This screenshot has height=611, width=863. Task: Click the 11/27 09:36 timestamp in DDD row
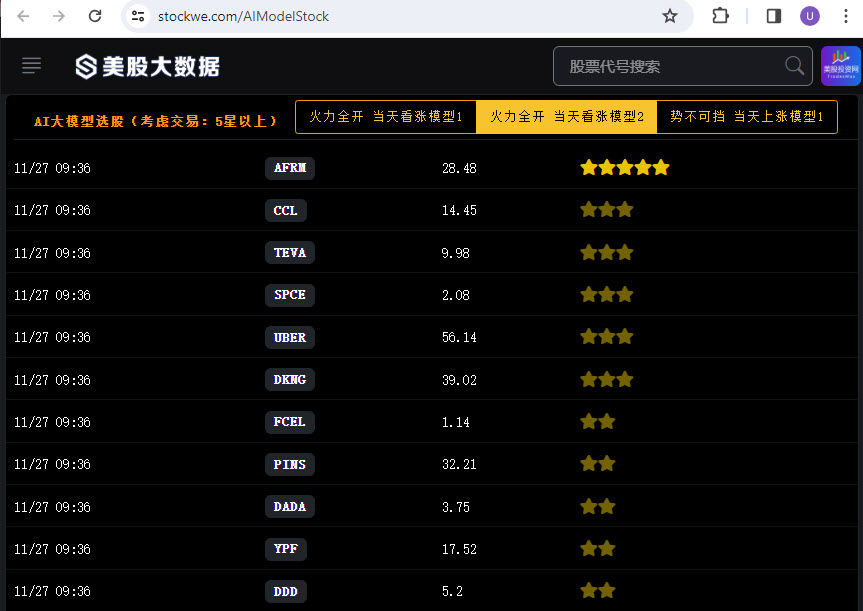52,592
